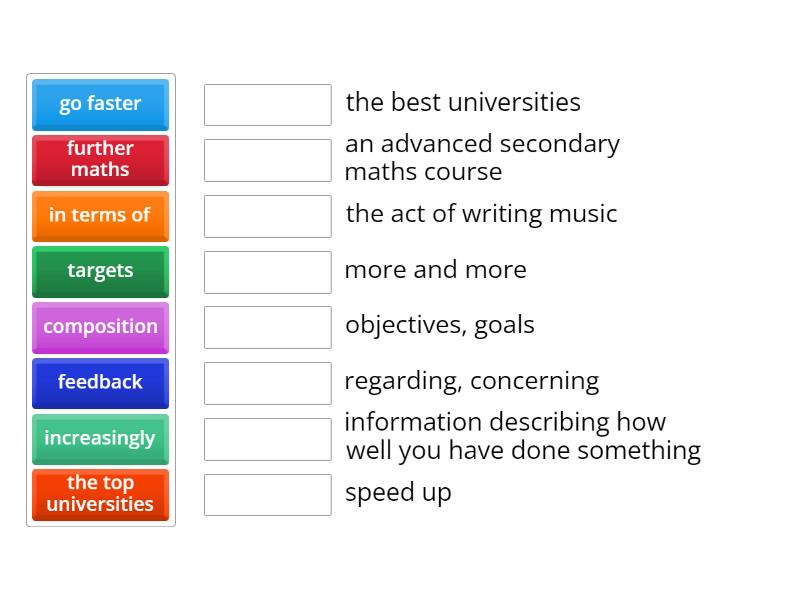Click the definition text 'objectives, goals'
Screen dimensions: 800x600
click(x=440, y=325)
